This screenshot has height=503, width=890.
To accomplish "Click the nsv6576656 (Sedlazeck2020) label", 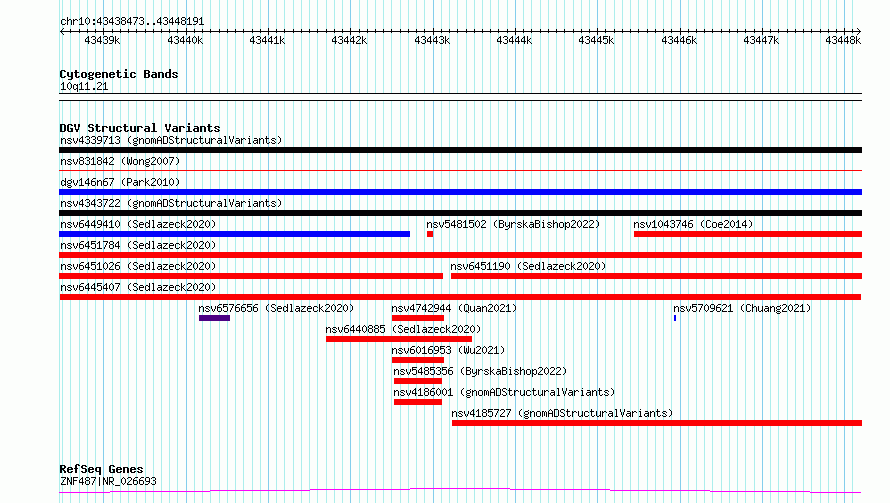I will click(276, 308).
